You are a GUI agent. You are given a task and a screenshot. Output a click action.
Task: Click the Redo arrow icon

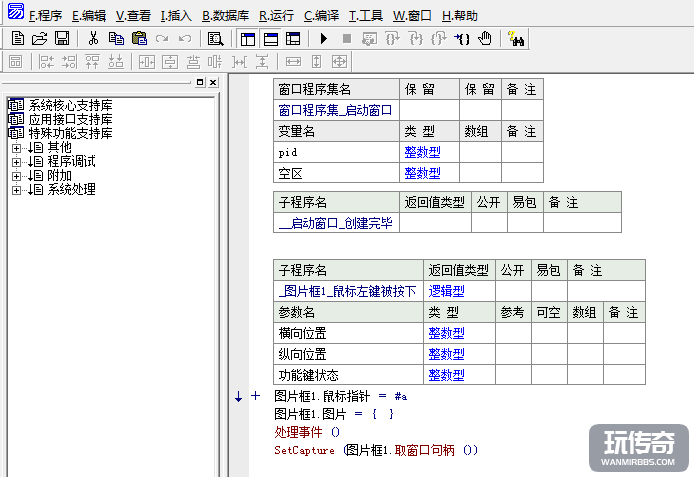[162, 39]
